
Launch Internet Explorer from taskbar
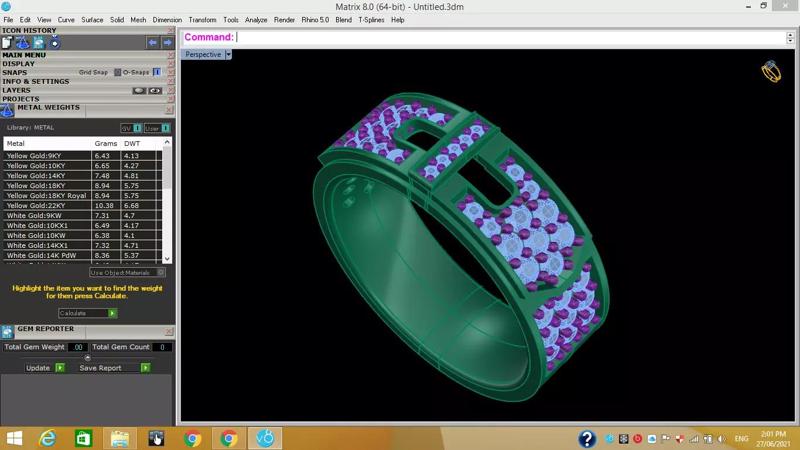47,438
